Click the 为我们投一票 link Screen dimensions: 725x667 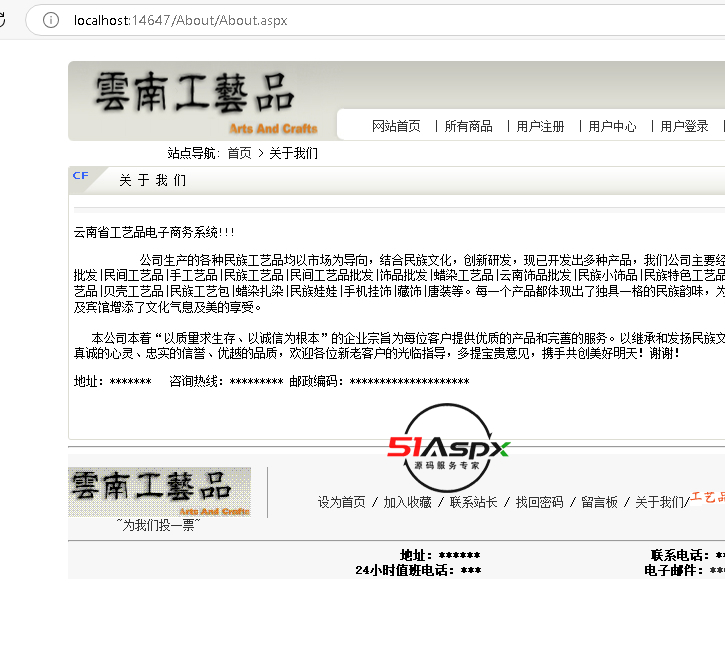pyautogui.click(x=158, y=525)
